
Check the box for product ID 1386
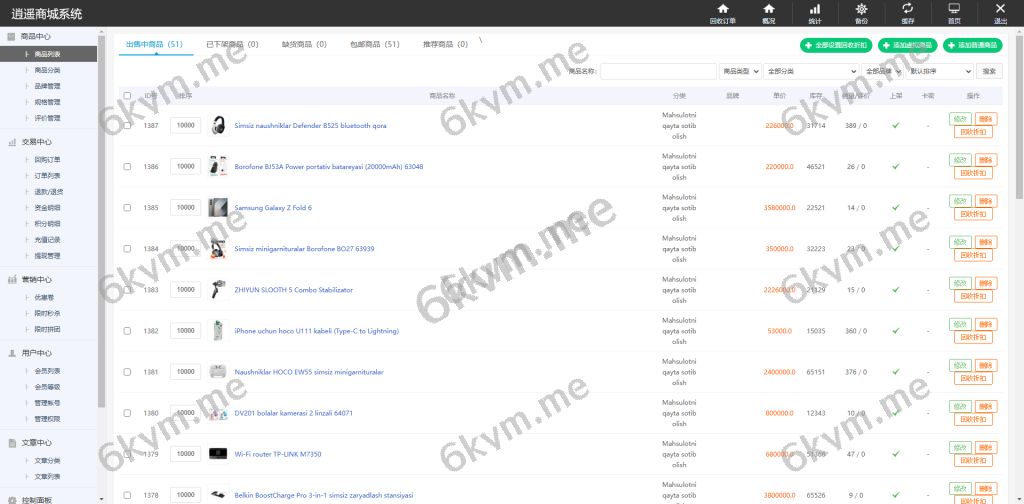click(127, 166)
